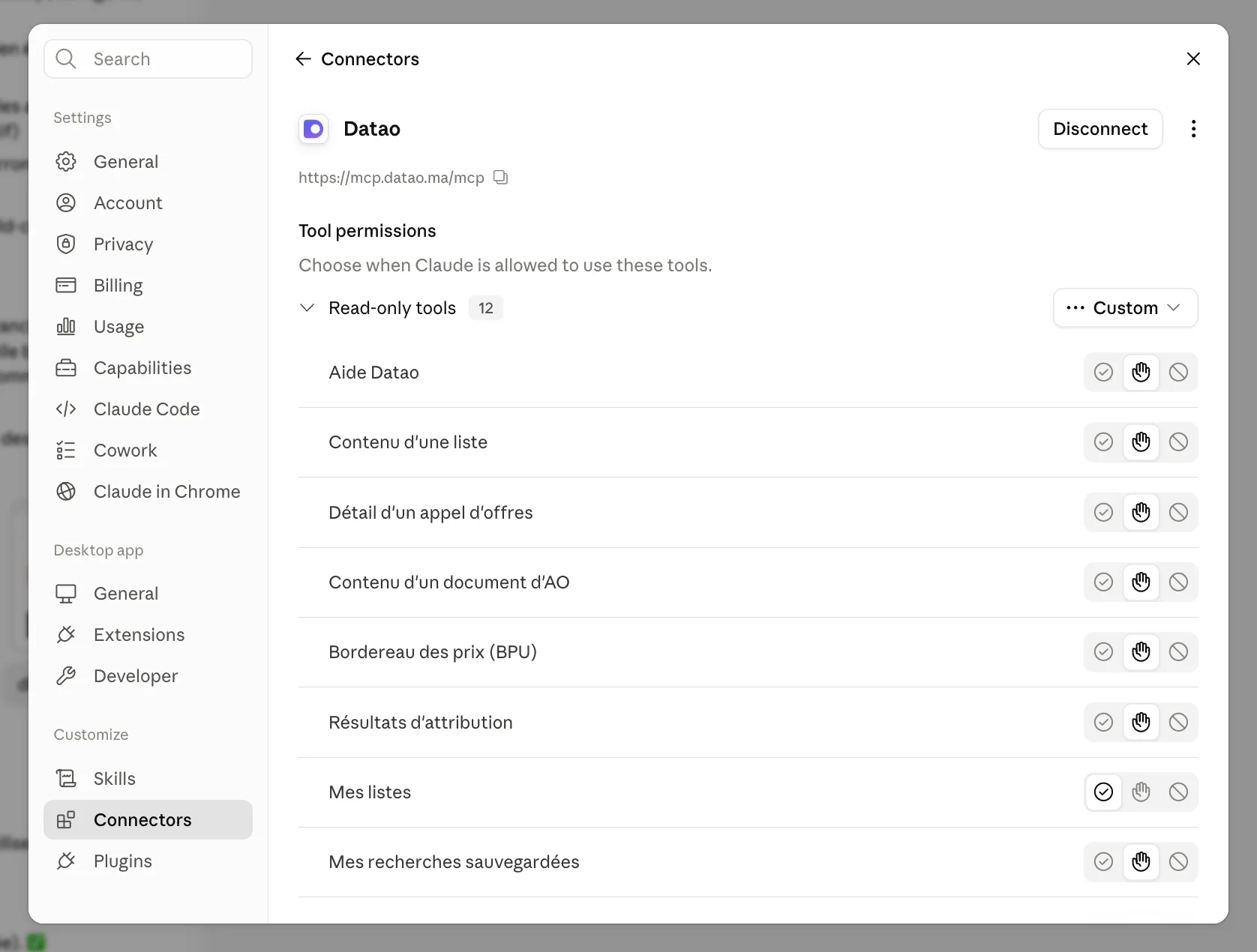Block the Mes listes tool
Screen dimensions: 1257x952
click(1178, 792)
